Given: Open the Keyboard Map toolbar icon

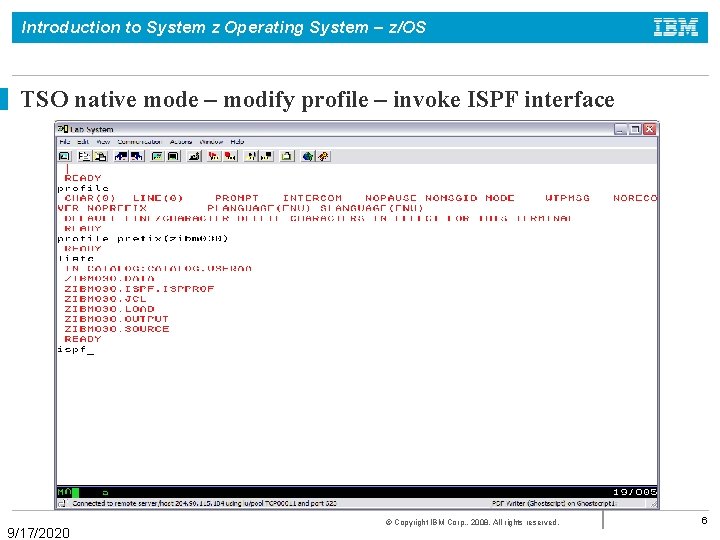Looking at the screenshot, I should [194, 157].
